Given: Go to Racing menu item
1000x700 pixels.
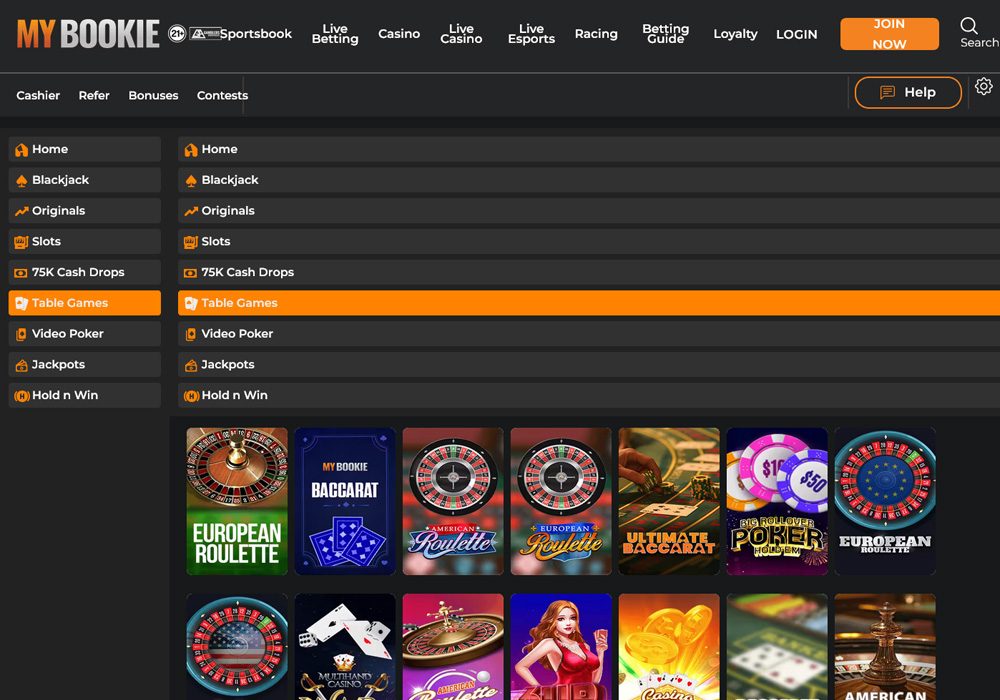Looking at the screenshot, I should pyautogui.click(x=596, y=34).
